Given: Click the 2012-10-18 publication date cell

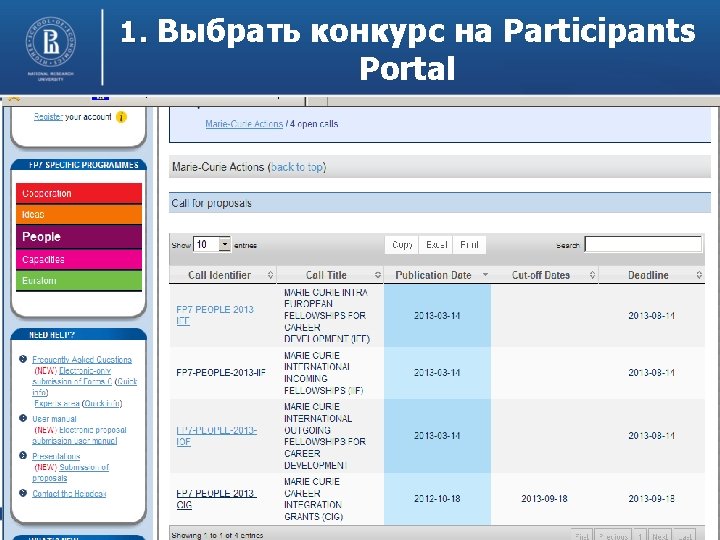Looking at the screenshot, I should click(x=437, y=499).
